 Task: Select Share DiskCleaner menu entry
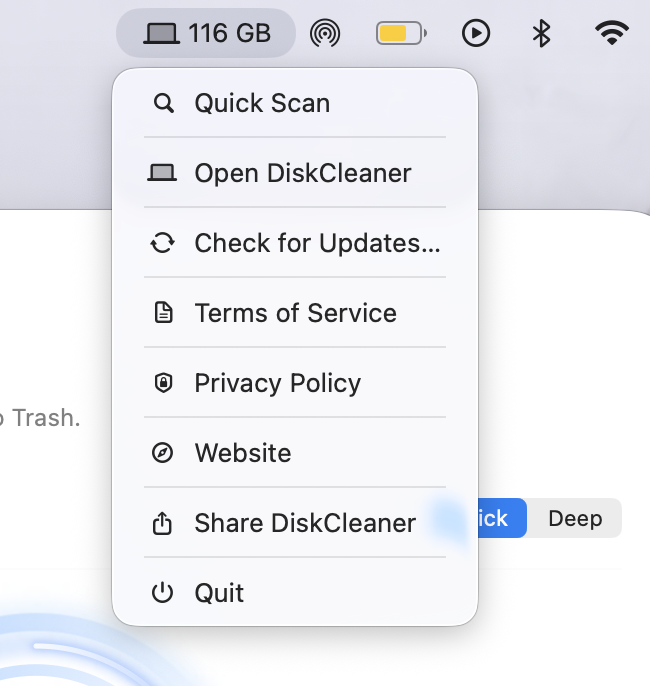[x=295, y=522]
